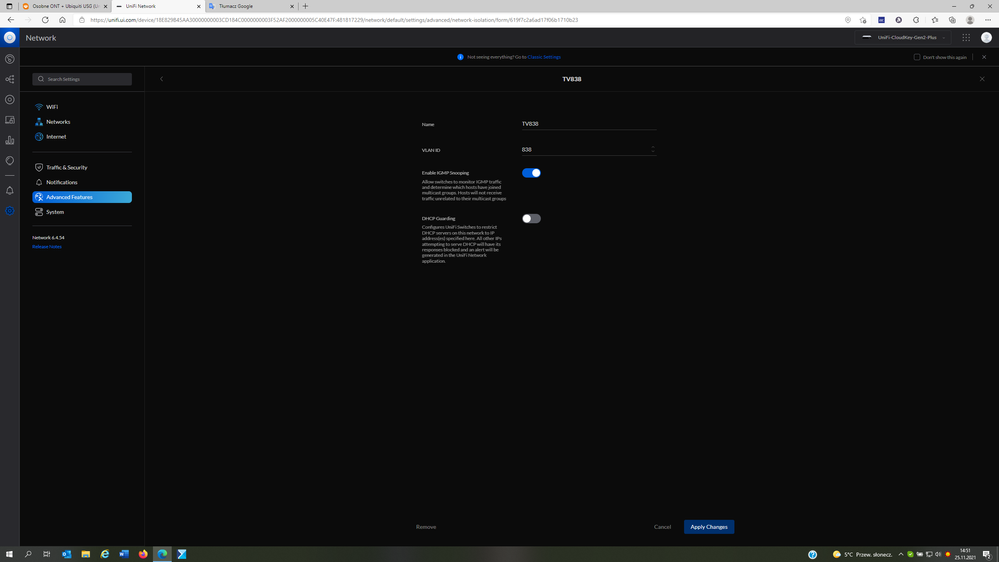Open Firefox from the Windows taskbar
The width and height of the screenshot is (999, 562).
pos(143,554)
